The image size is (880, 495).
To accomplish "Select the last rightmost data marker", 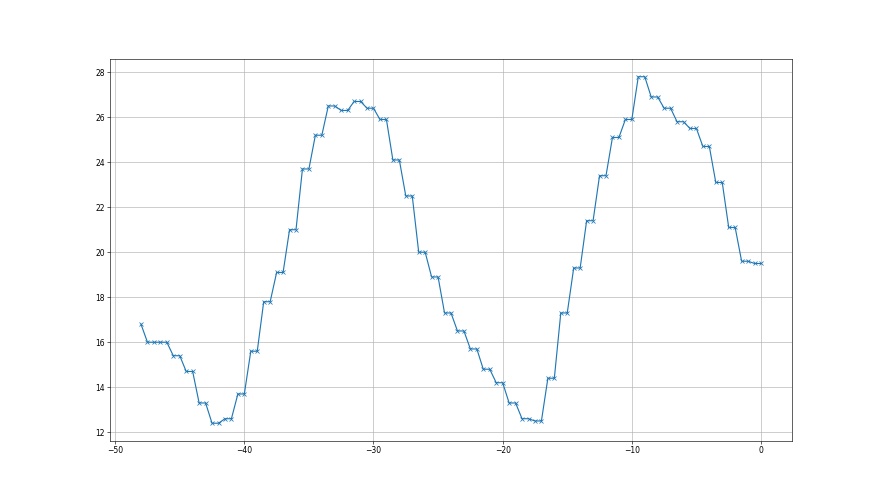I will [x=761, y=263].
